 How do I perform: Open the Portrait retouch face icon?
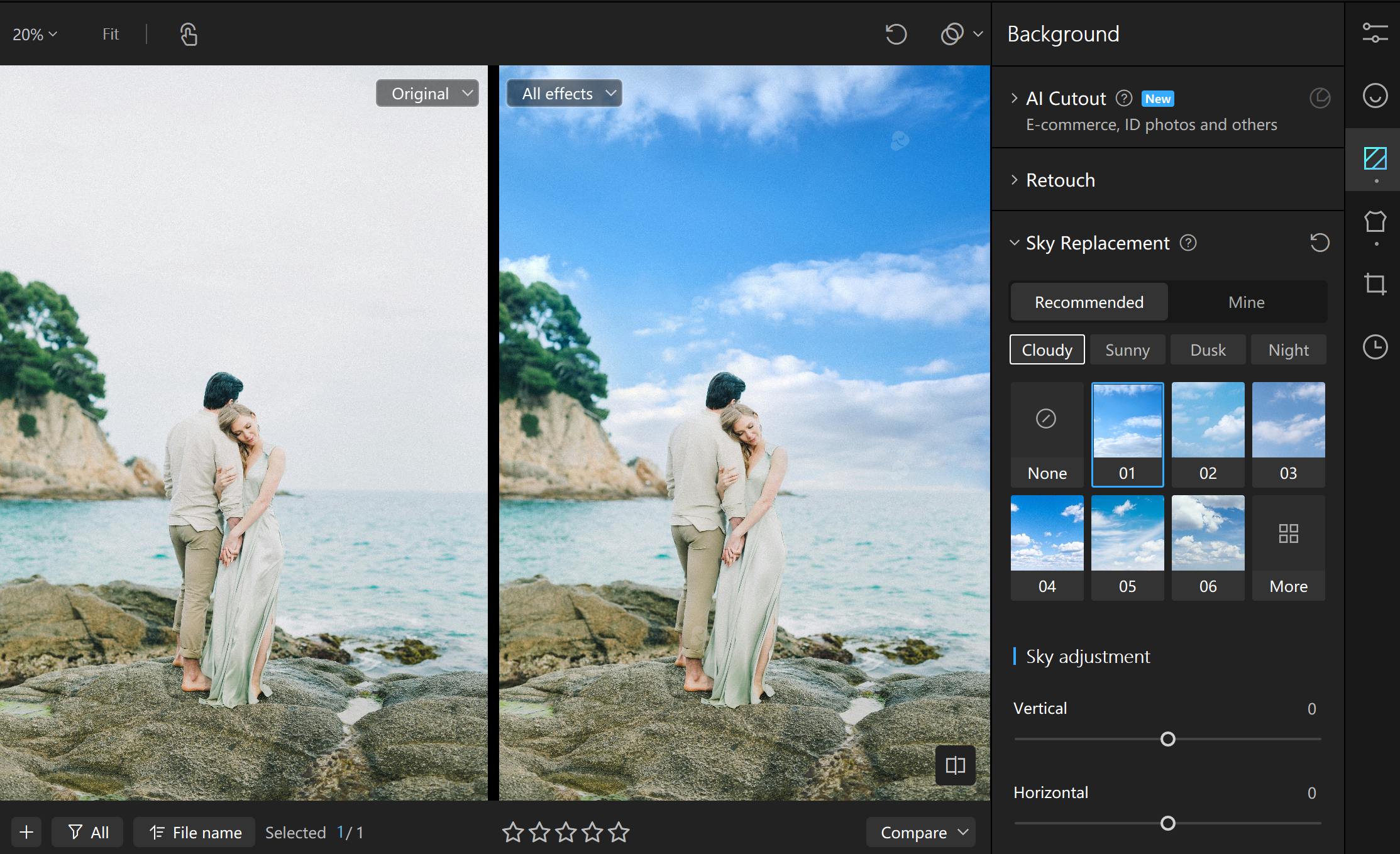click(x=1375, y=96)
